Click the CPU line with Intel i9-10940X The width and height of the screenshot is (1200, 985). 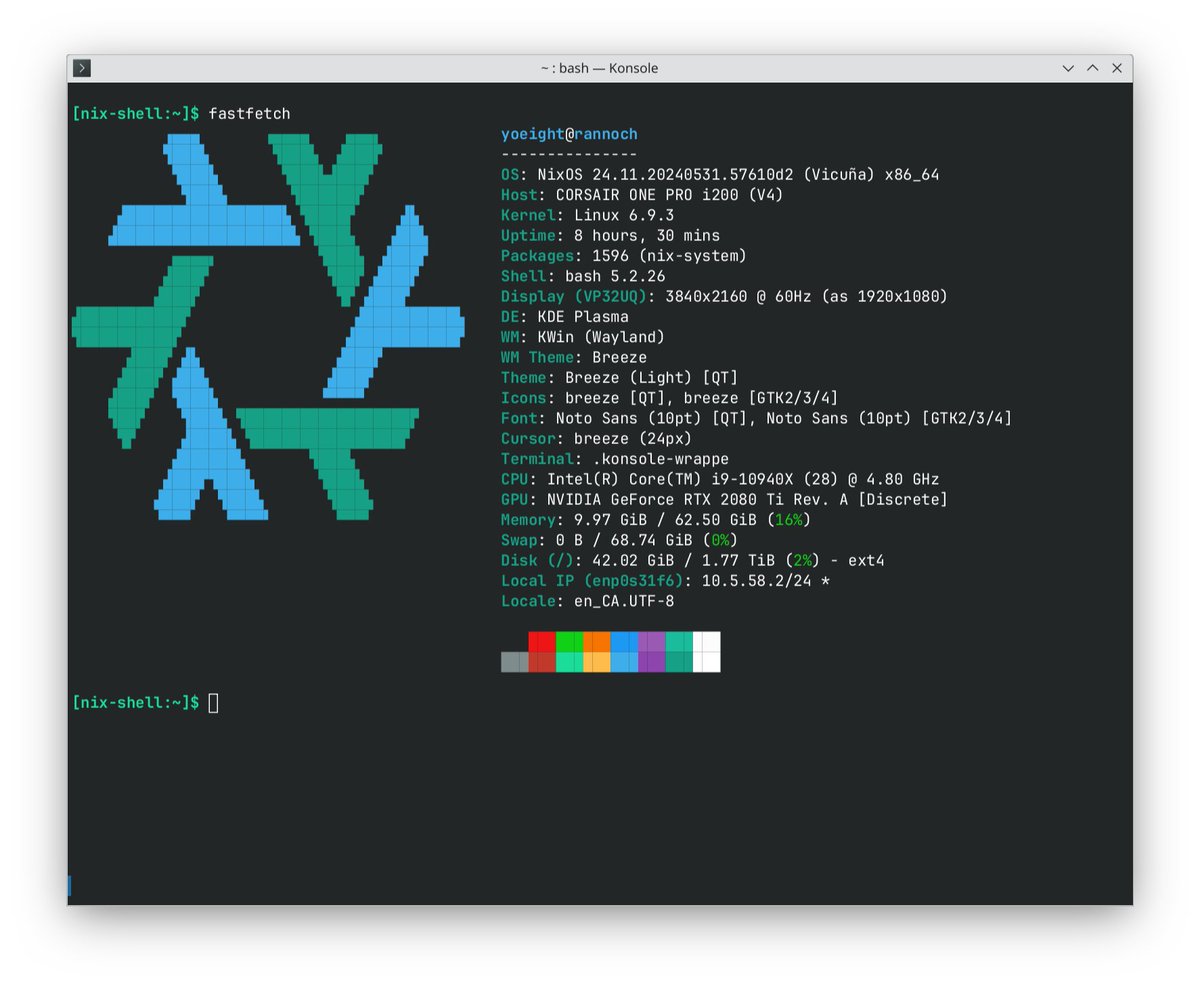coord(720,480)
